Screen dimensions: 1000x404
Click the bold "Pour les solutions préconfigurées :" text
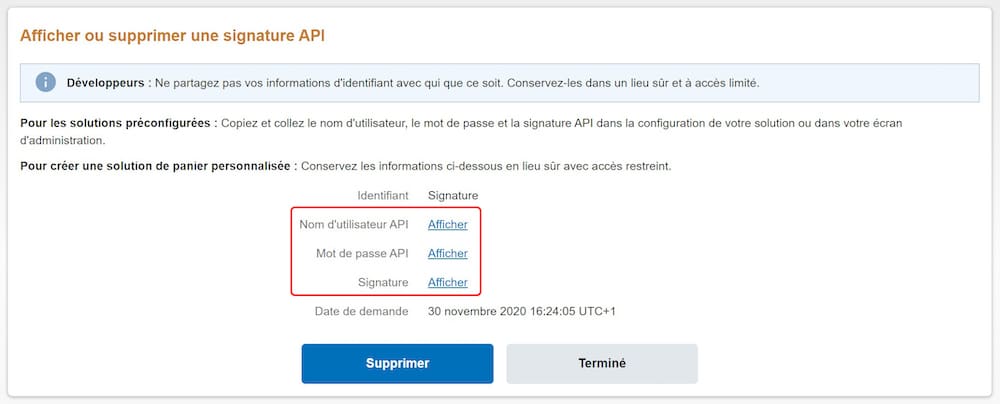[118, 123]
